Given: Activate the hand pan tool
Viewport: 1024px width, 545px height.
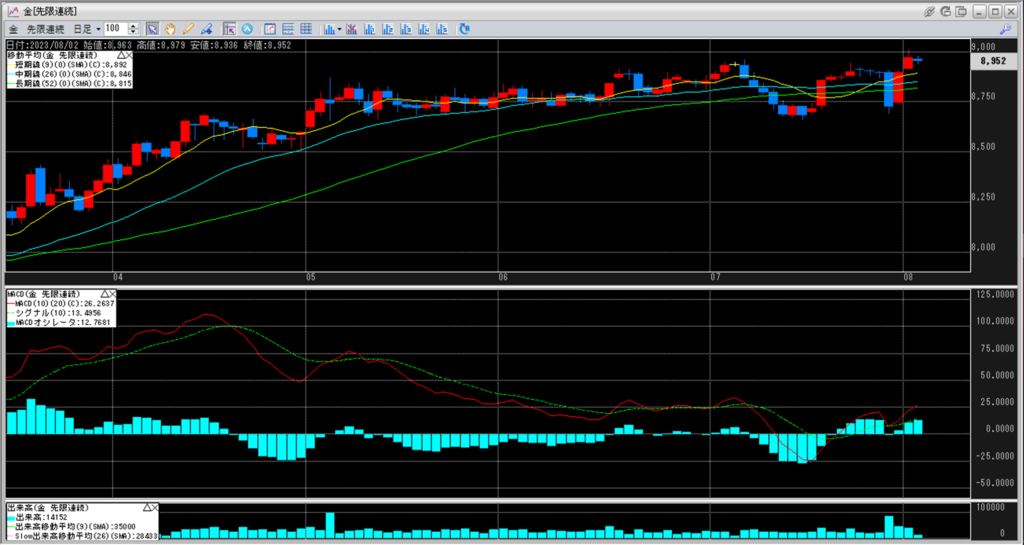Looking at the screenshot, I should [170, 29].
